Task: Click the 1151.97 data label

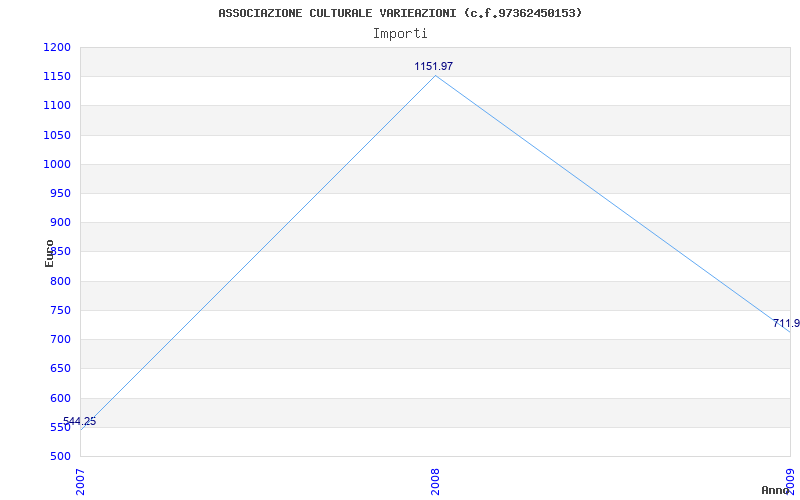Action: pyautogui.click(x=434, y=66)
